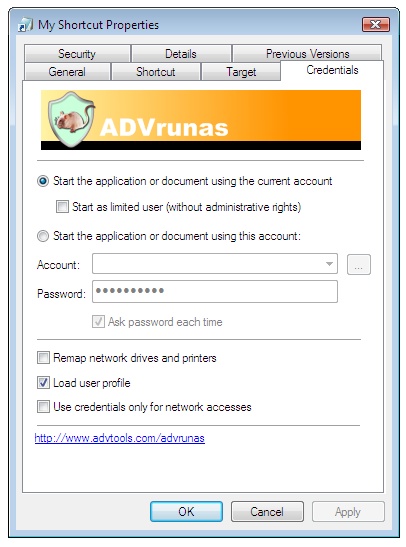The height and width of the screenshot is (547, 406).
Task: Click the ADVrunas orange banner
Action: point(201,120)
